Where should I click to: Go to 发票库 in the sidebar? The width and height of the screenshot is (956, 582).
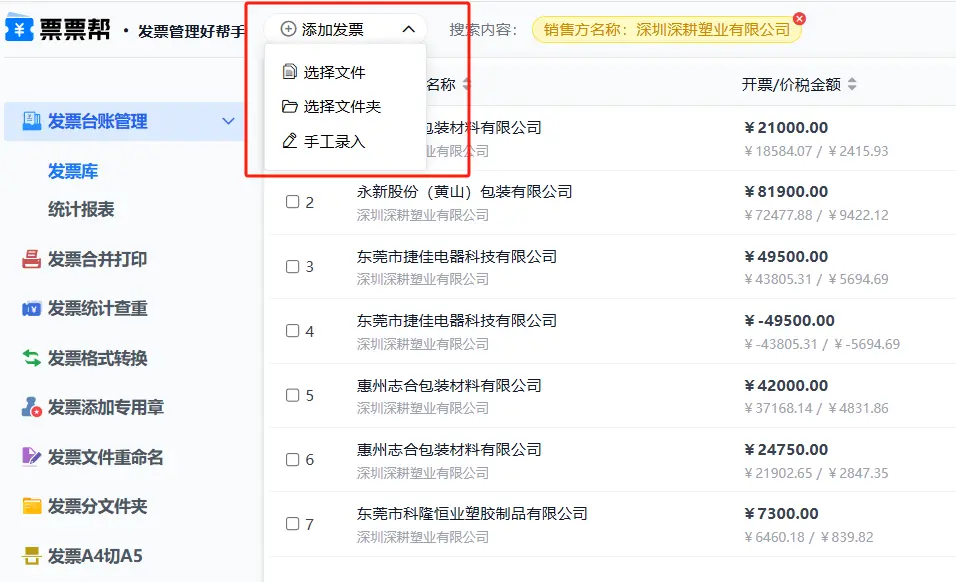(73, 172)
